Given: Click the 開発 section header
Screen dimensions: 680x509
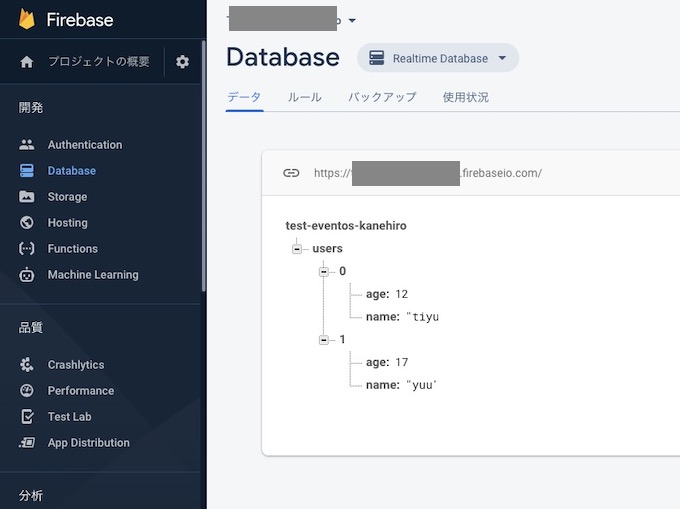Looking at the screenshot, I should pyautogui.click(x=30, y=108).
